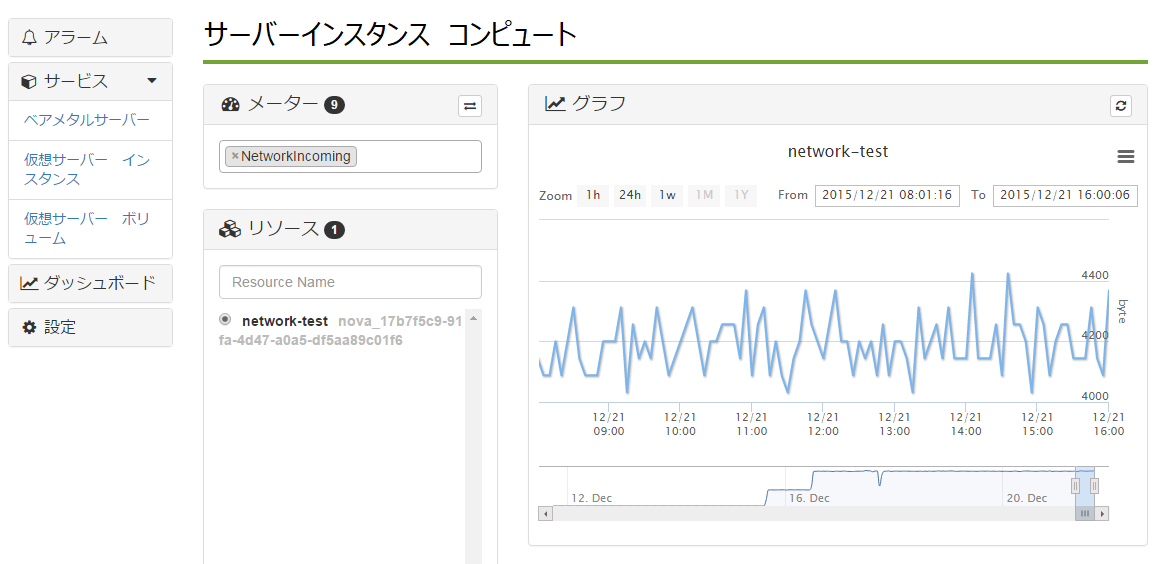The height and width of the screenshot is (564, 1159).
Task: Edit the From date field
Action: coord(887,195)
